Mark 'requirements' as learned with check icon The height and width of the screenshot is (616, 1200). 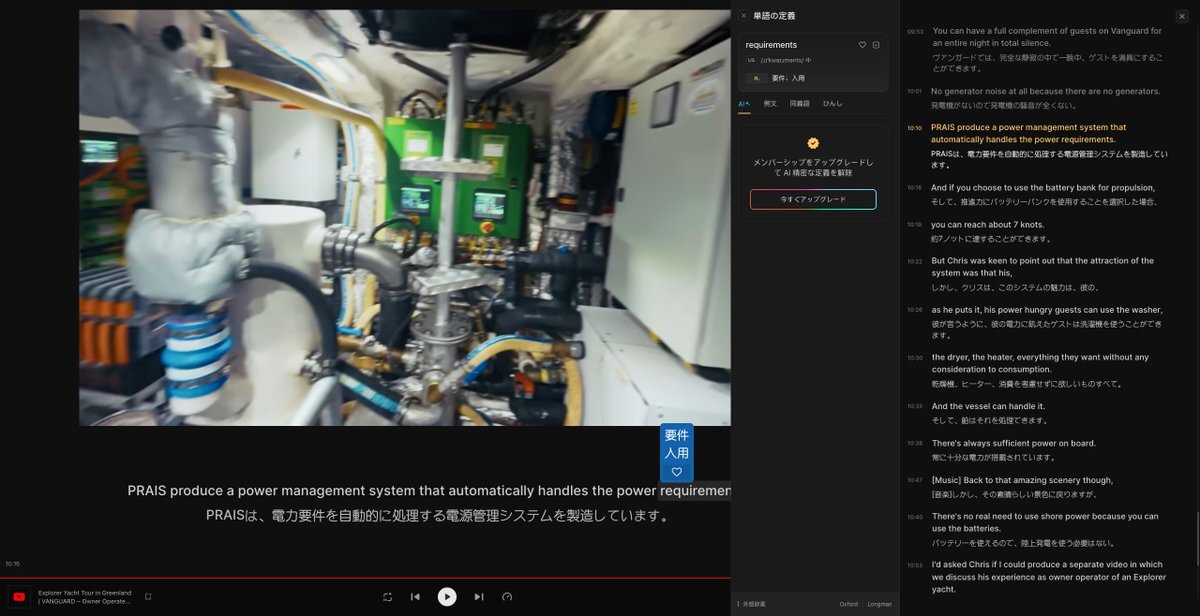pos(876,45)
